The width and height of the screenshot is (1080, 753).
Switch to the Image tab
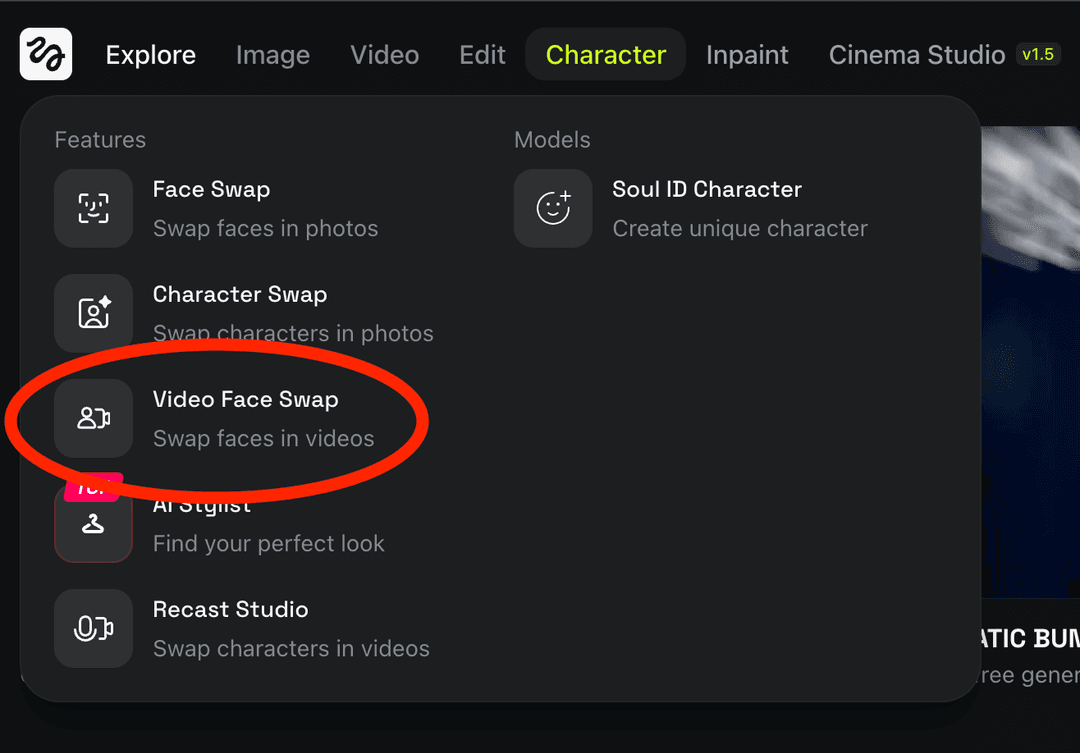pyautogui.click(x=272, y=55)
